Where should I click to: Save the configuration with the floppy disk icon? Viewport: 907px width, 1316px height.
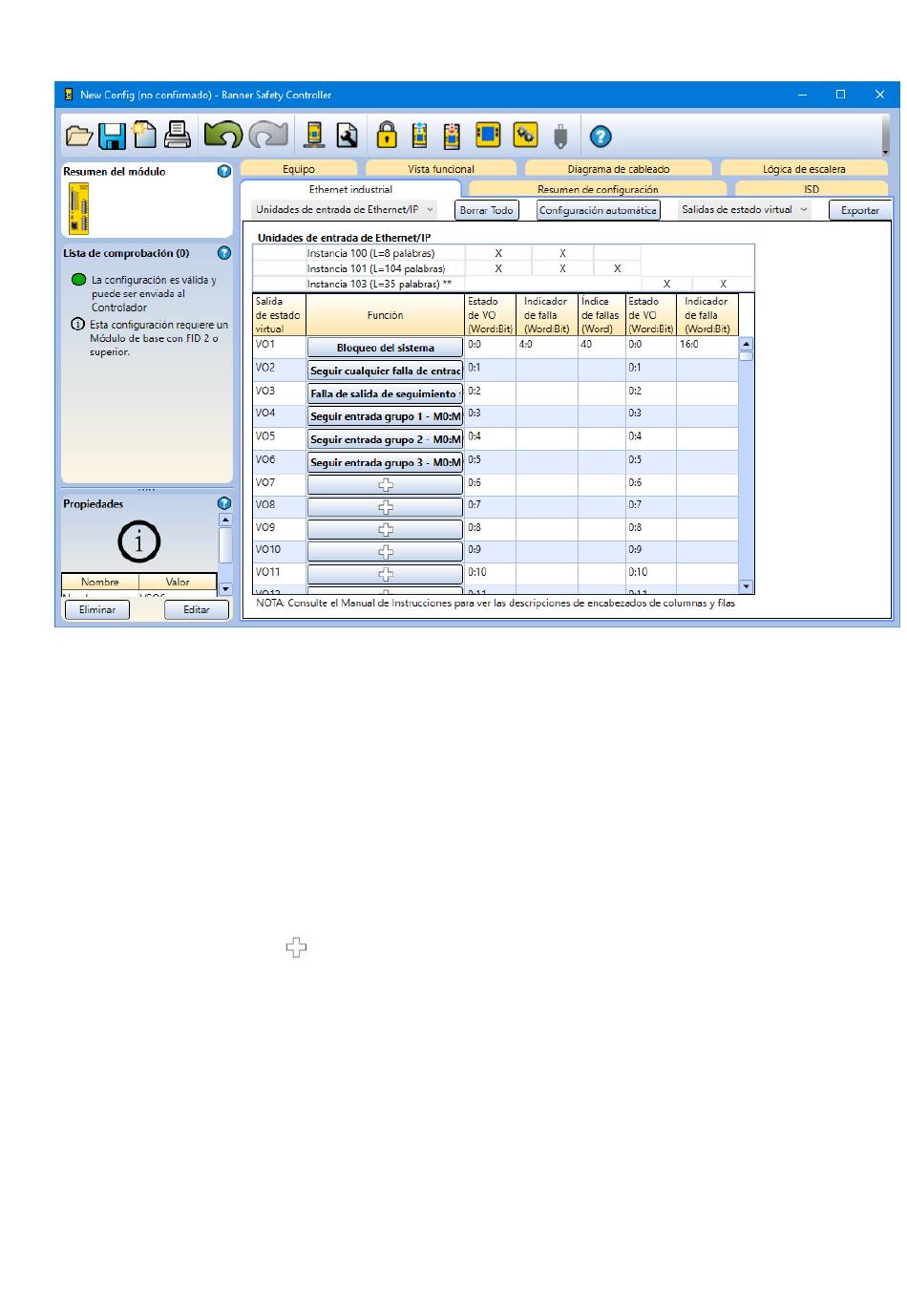click(113, 136)
